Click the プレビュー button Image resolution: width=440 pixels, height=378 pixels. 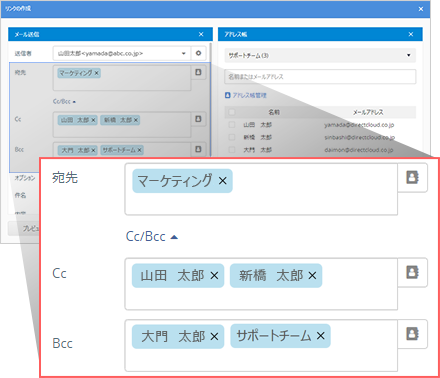pyautogui.click(x=24, y=228)
